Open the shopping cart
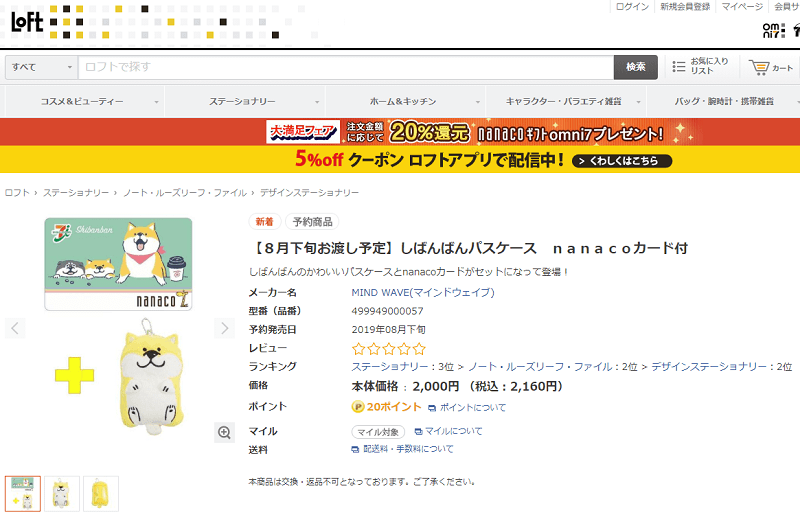This screenshot has width=800, height=528. point(770,67)
